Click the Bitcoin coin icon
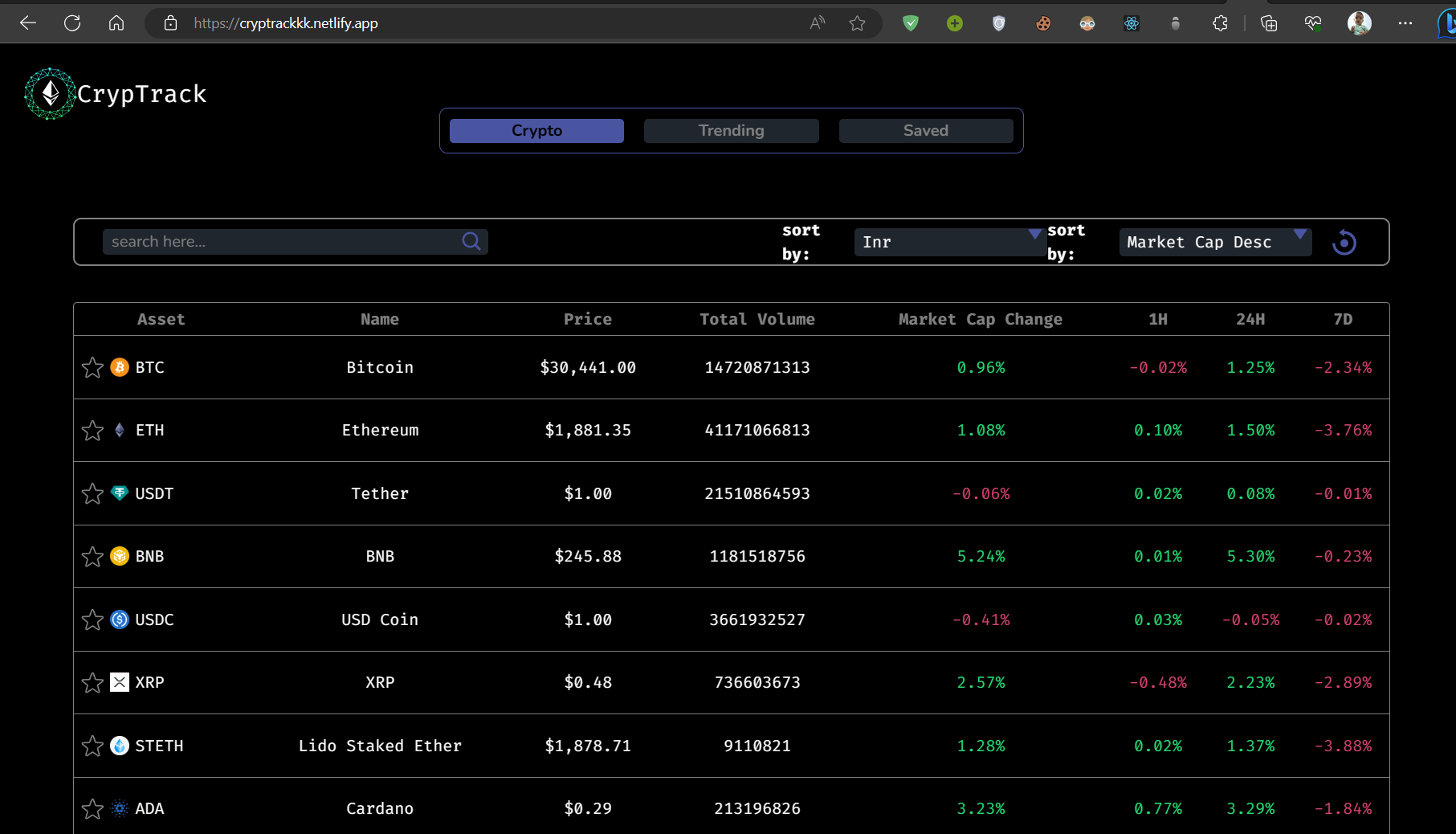Viewport: 1456px width, 834px height. 120,367
